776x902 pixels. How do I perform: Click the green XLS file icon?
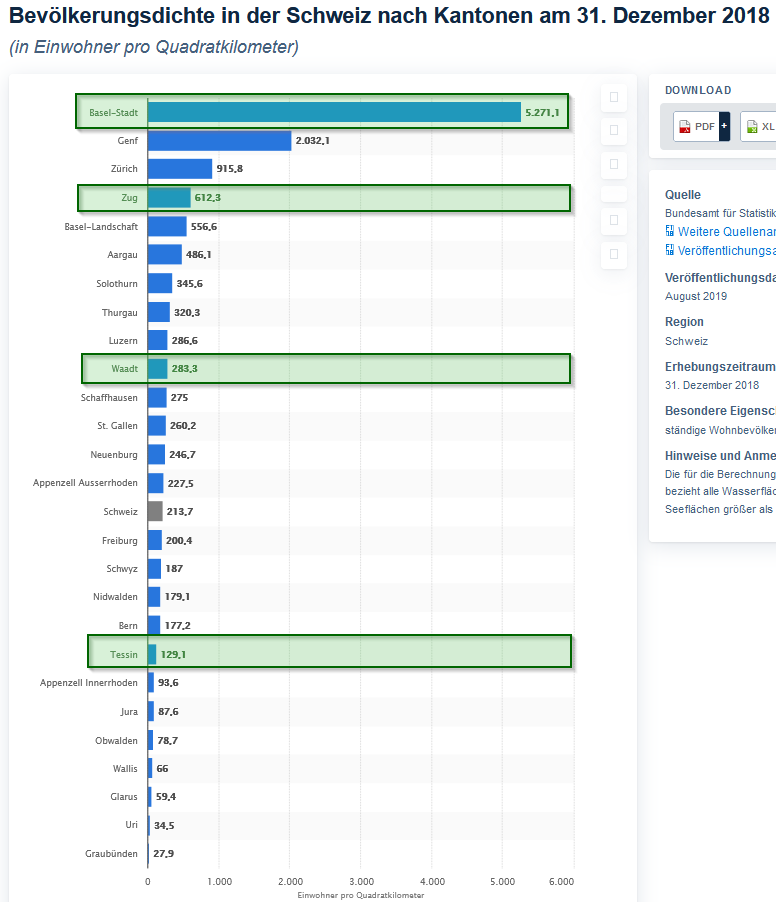coord(752,127)
